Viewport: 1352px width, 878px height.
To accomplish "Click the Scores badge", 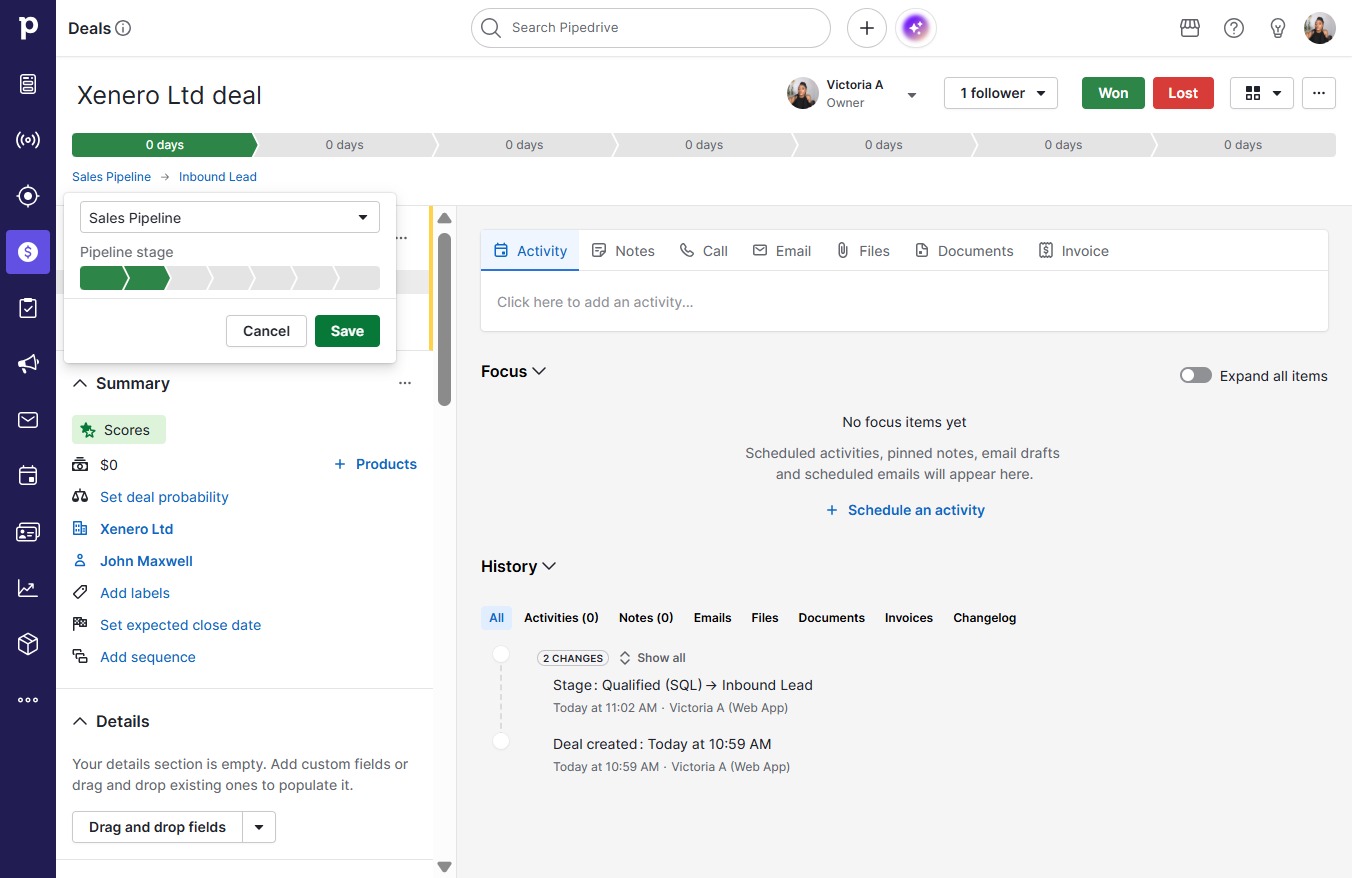I will coord(119,430).
